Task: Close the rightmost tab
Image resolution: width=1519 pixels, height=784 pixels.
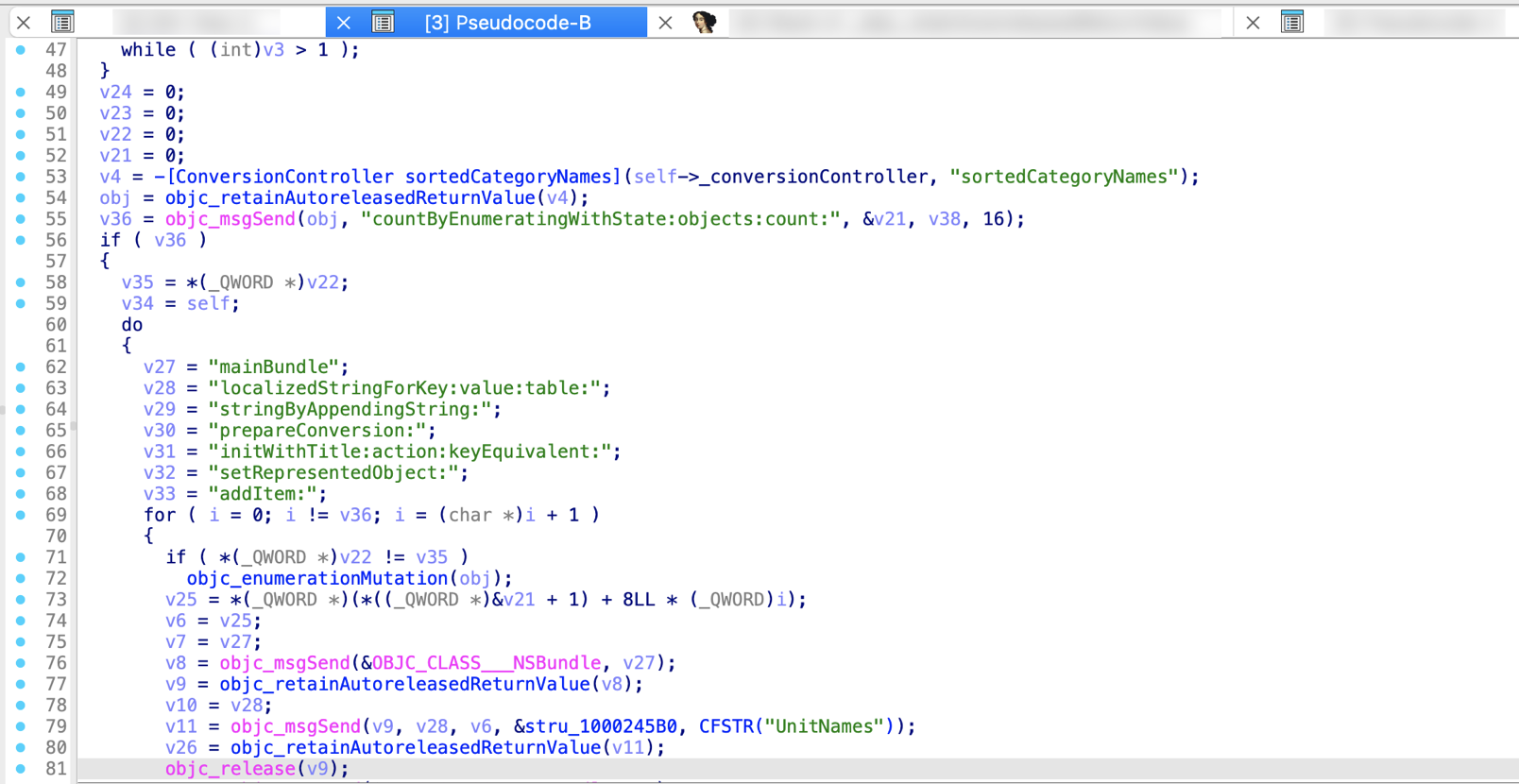Action: [x=1253, y=23]
